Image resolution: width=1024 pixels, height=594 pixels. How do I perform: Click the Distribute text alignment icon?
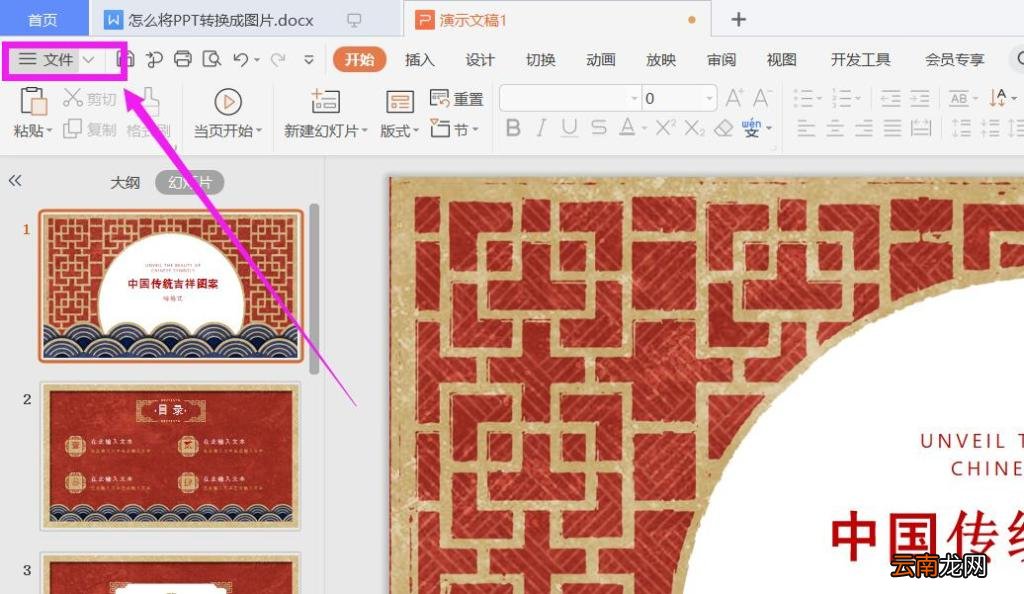pyautogui.click(x=921, y=128)
